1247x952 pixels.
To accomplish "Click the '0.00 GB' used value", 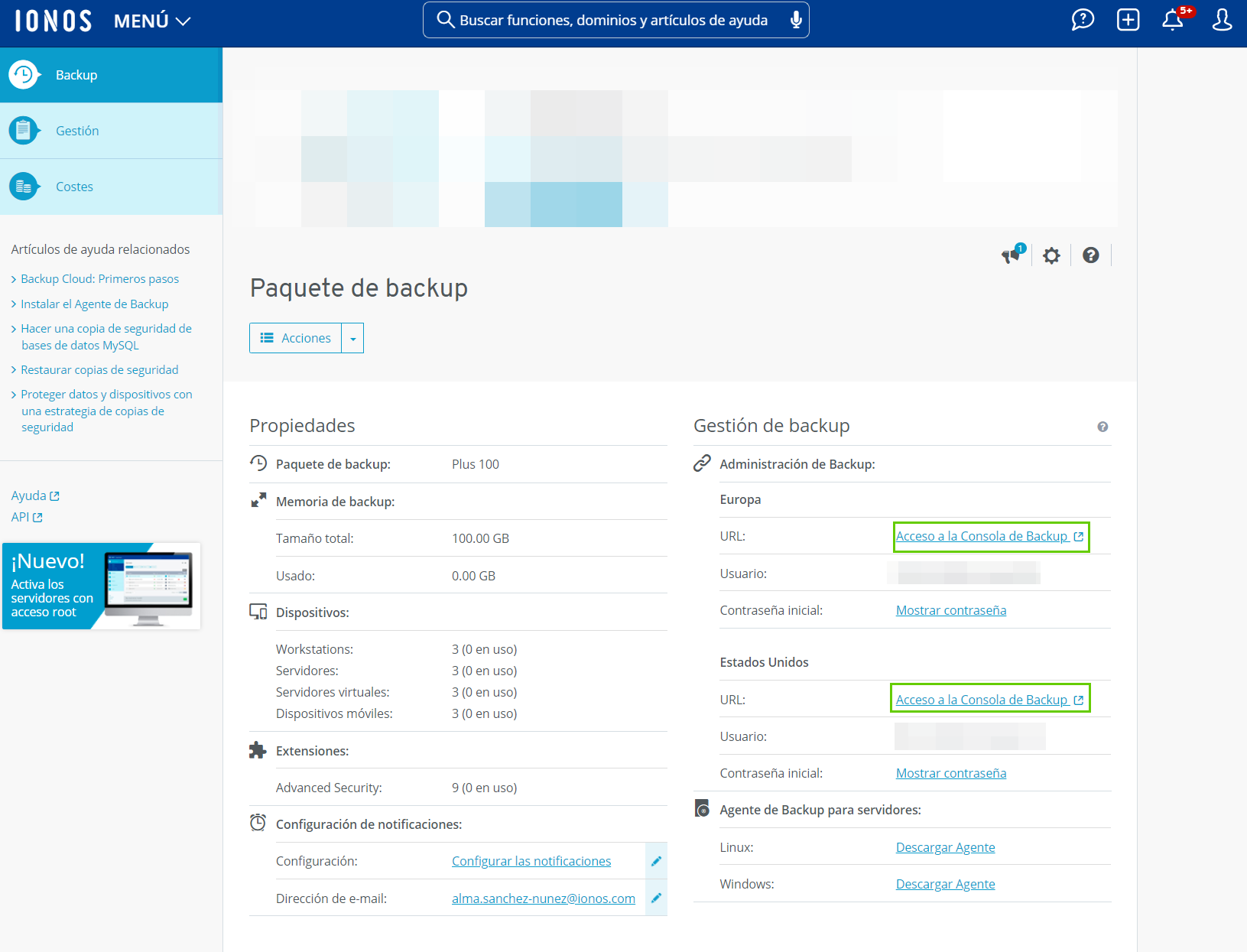I will coord(474,576).
